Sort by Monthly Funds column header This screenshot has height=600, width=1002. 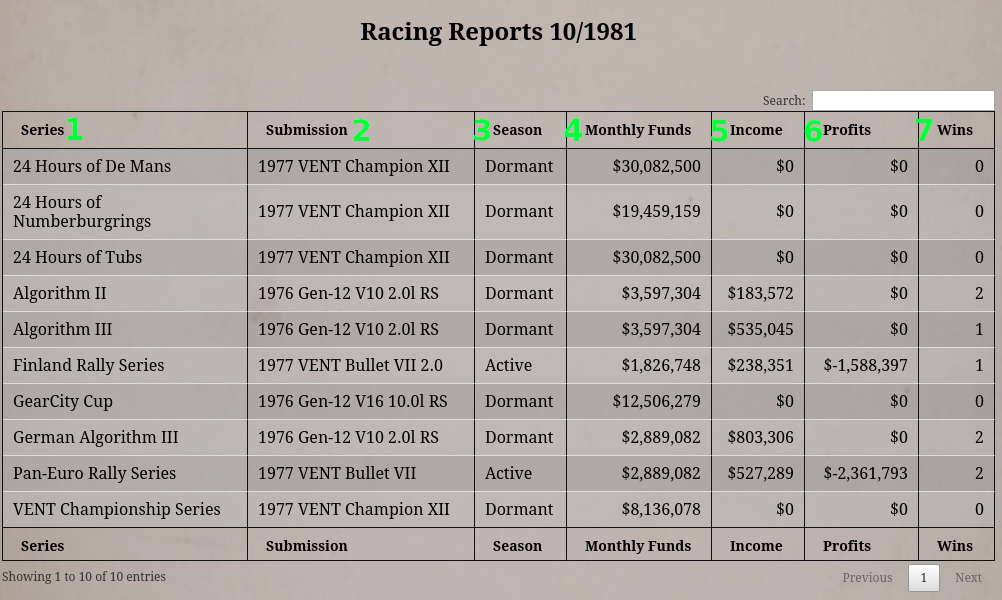(x=638, y=130)
